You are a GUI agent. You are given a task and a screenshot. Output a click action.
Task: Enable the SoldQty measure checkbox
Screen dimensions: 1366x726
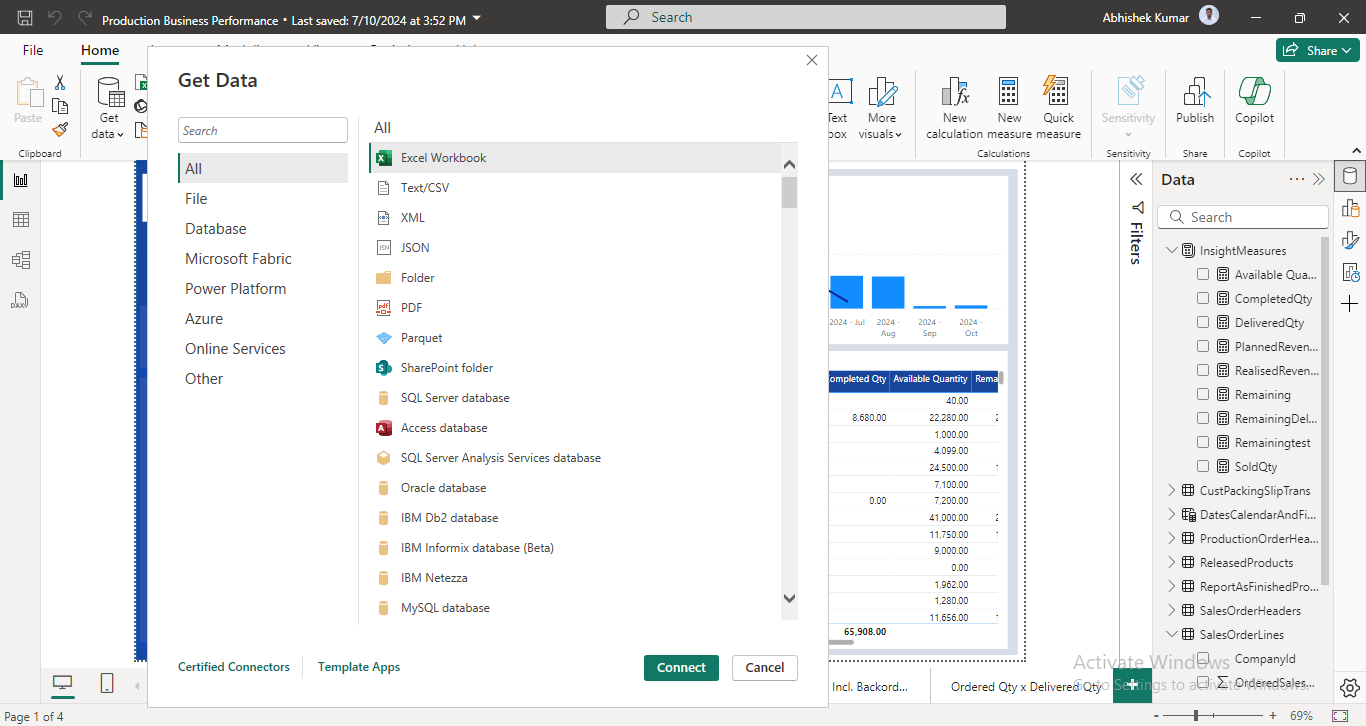coord(1203,466)
